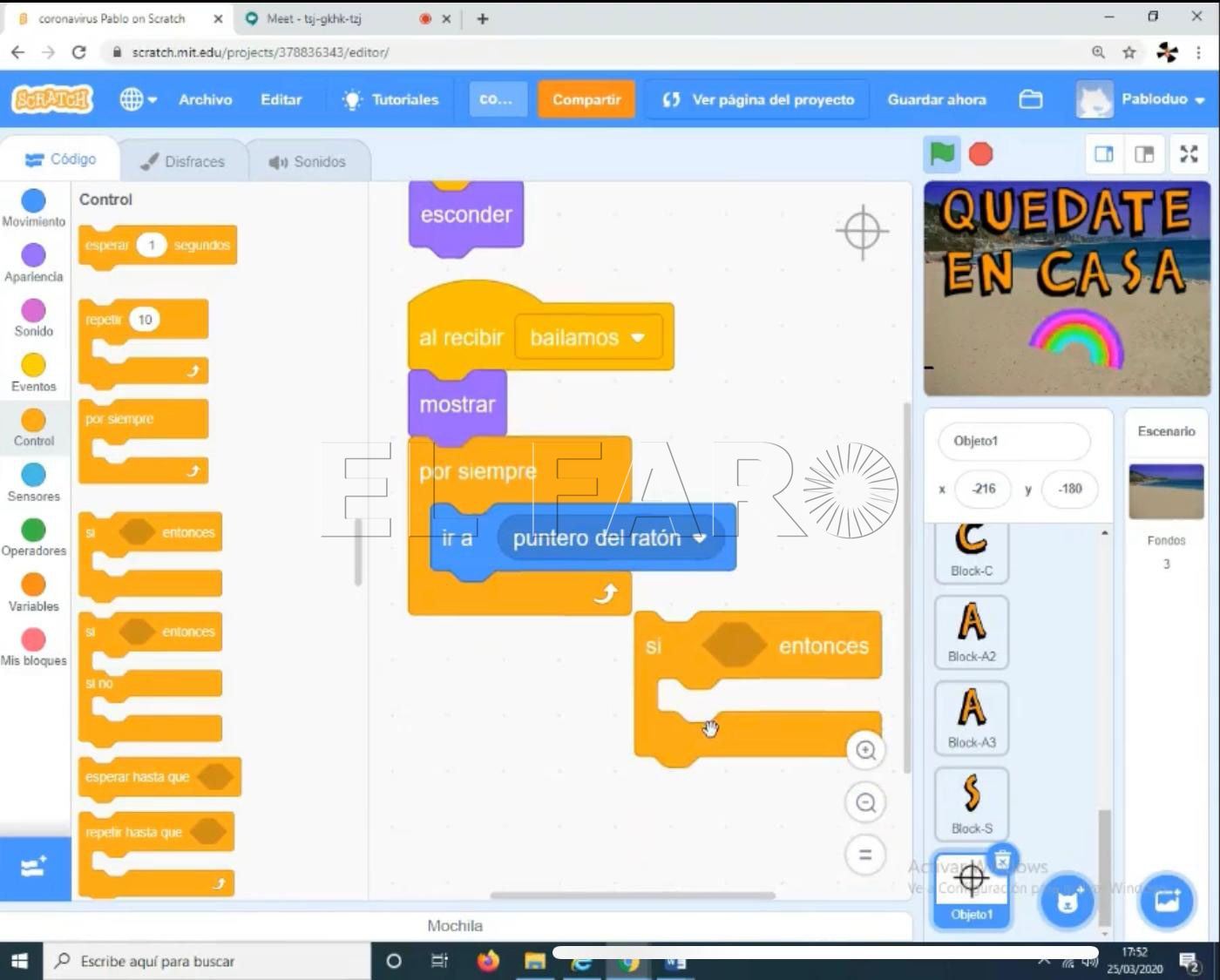
Task: Click the palette si no block label
Action: pyautogui.click(x=99, y=684)
